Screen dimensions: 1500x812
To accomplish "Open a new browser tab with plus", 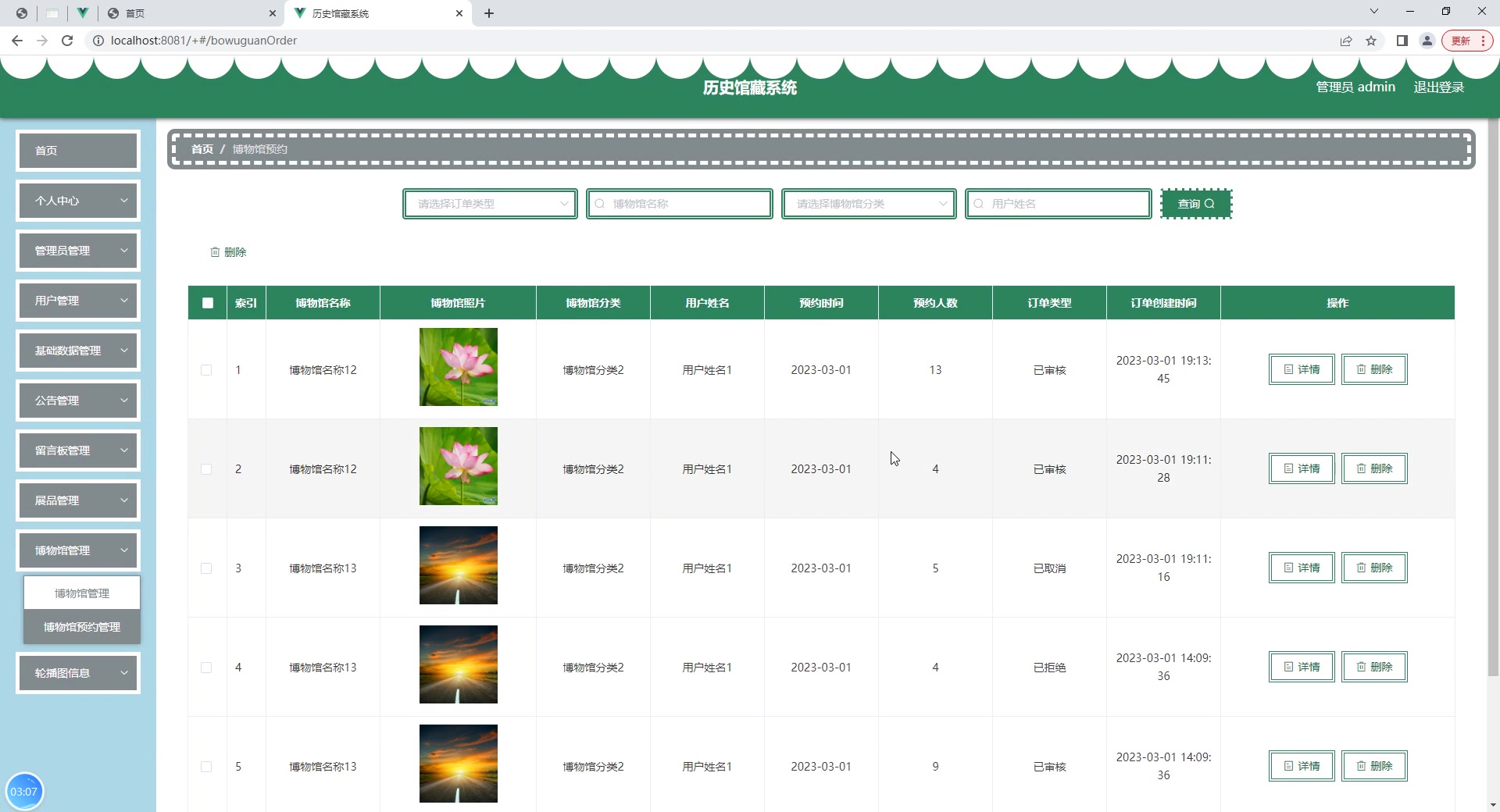I will [x=489, y=13].
